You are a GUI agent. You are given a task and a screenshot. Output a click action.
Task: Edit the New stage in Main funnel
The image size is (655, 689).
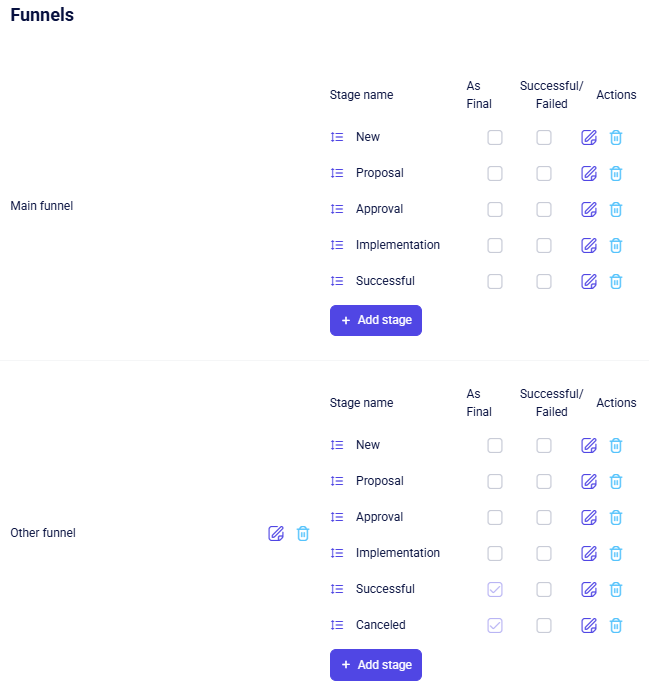589,138
